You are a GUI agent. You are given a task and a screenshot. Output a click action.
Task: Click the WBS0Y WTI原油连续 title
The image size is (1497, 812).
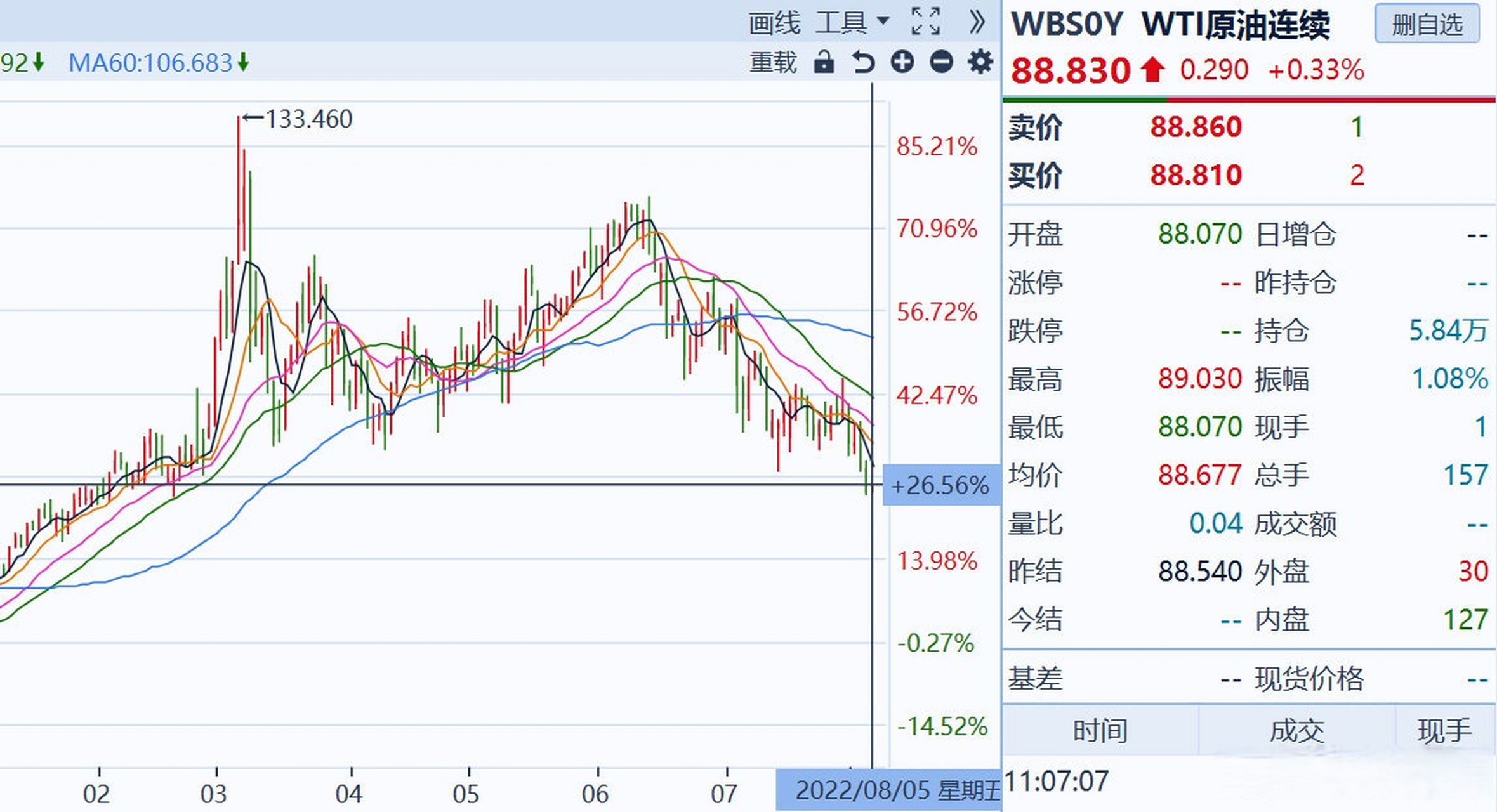pyautogui.click(x=1170, y=25)
